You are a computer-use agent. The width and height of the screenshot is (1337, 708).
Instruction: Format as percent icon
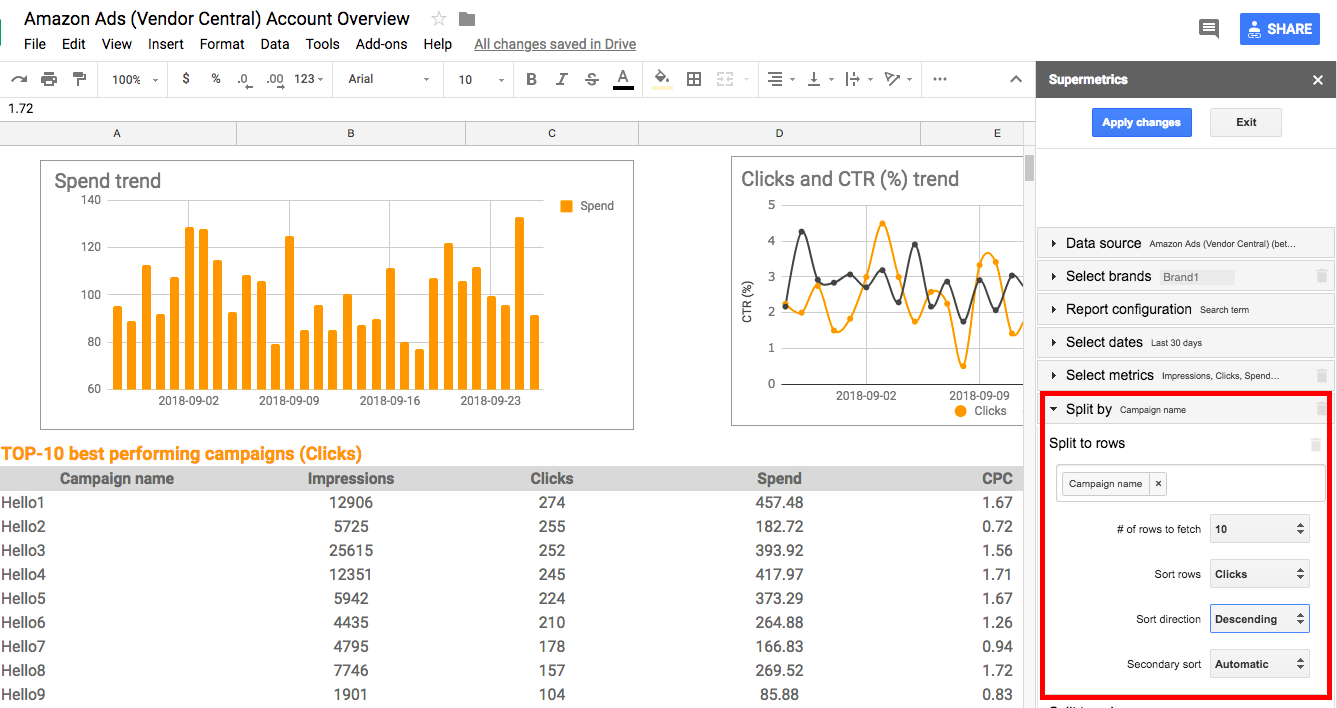(216, 79)
